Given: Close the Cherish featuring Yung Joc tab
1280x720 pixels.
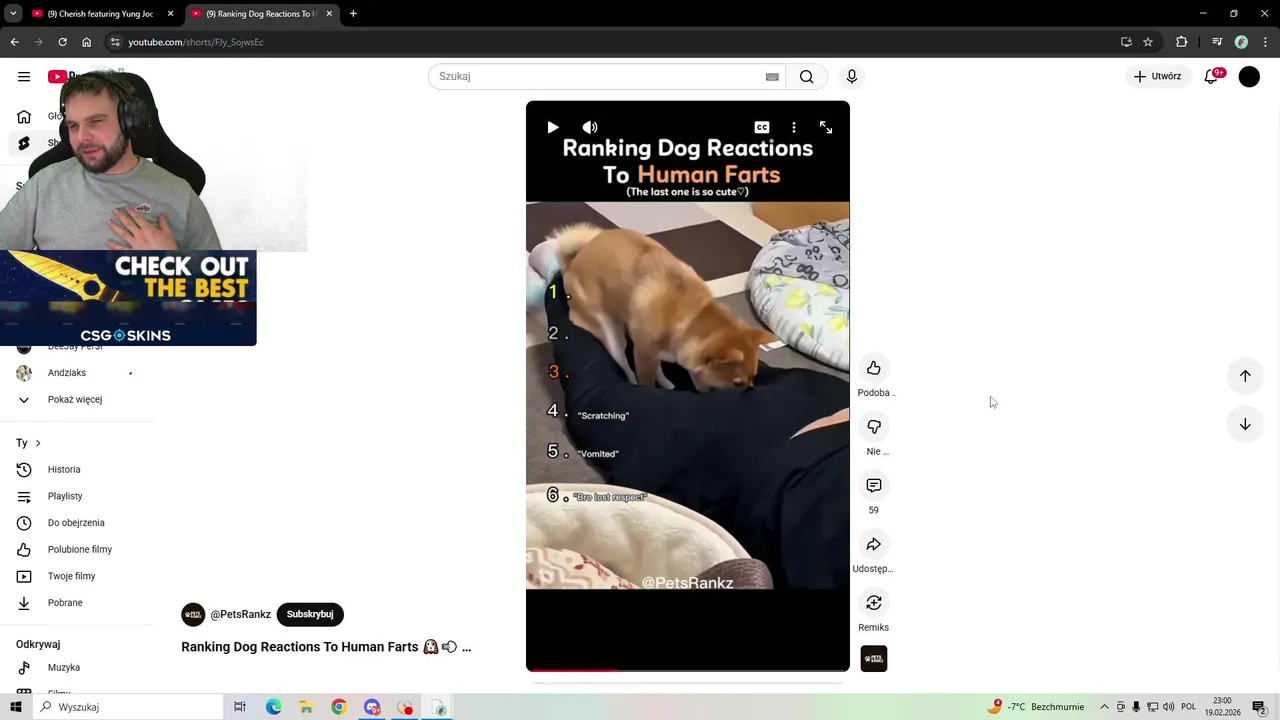Looking at the screenshot, I should pos(170,14).
